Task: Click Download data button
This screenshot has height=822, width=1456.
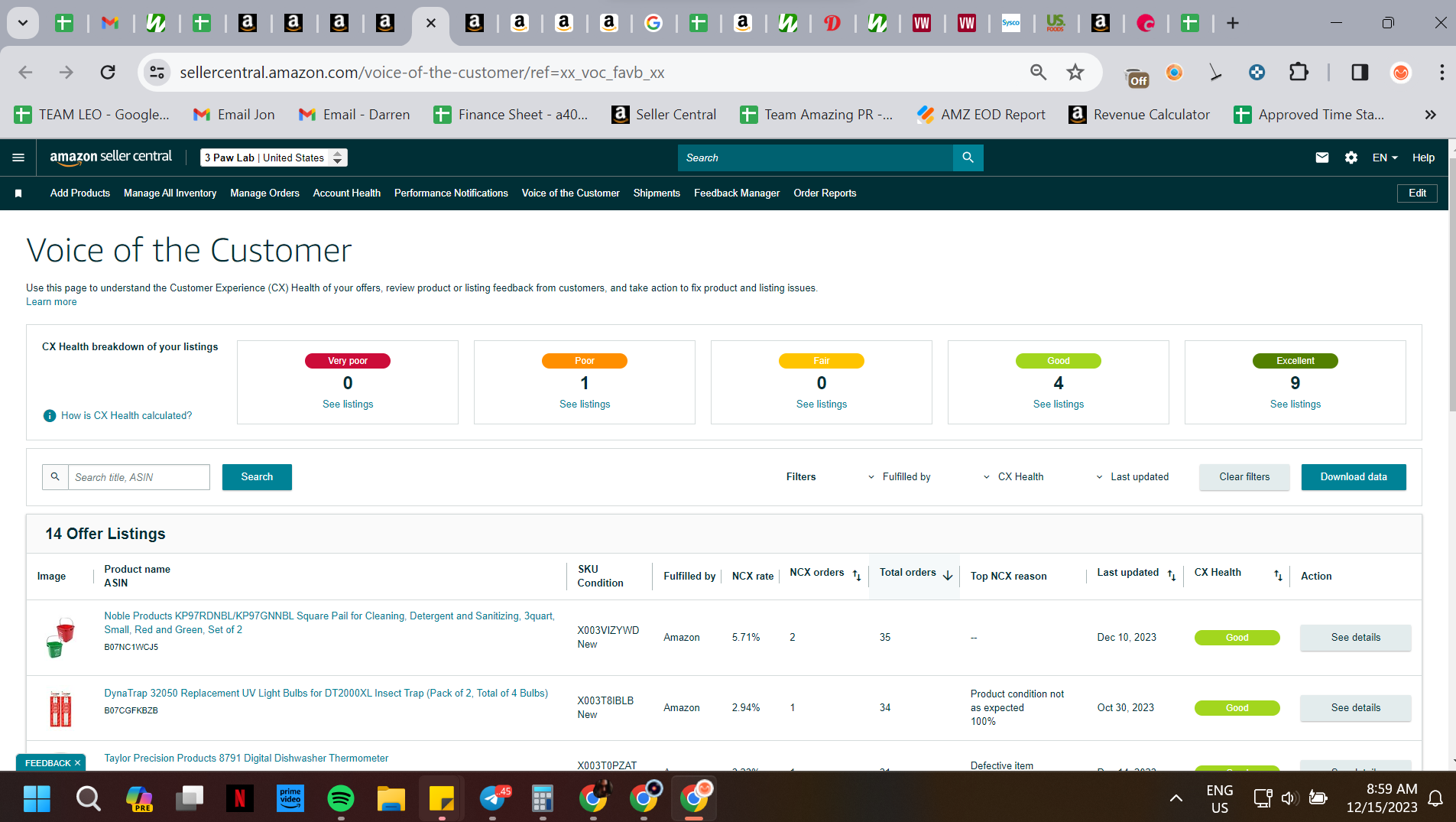Action: click(1354, 477)
